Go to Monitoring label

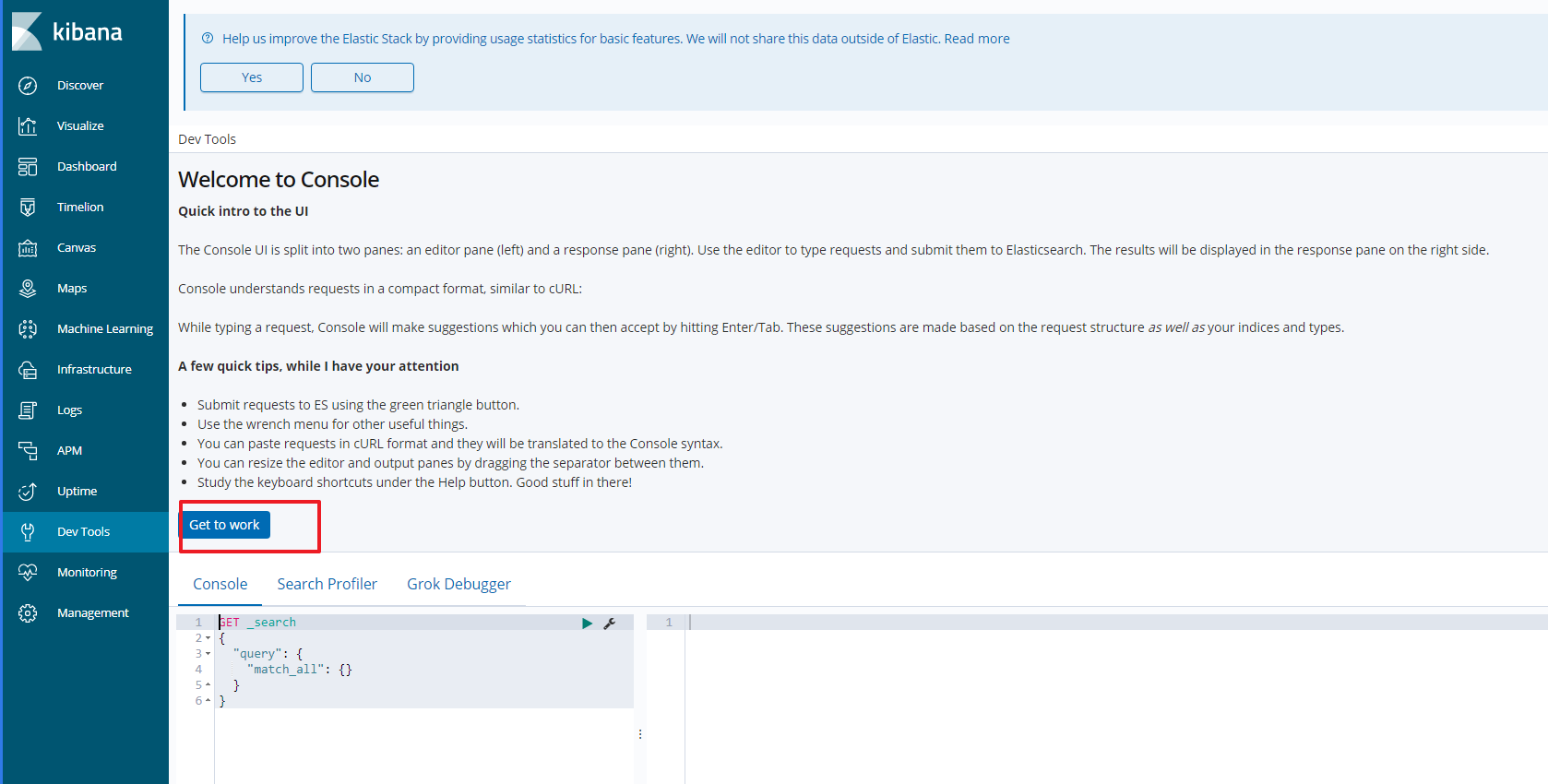[87, 573]
